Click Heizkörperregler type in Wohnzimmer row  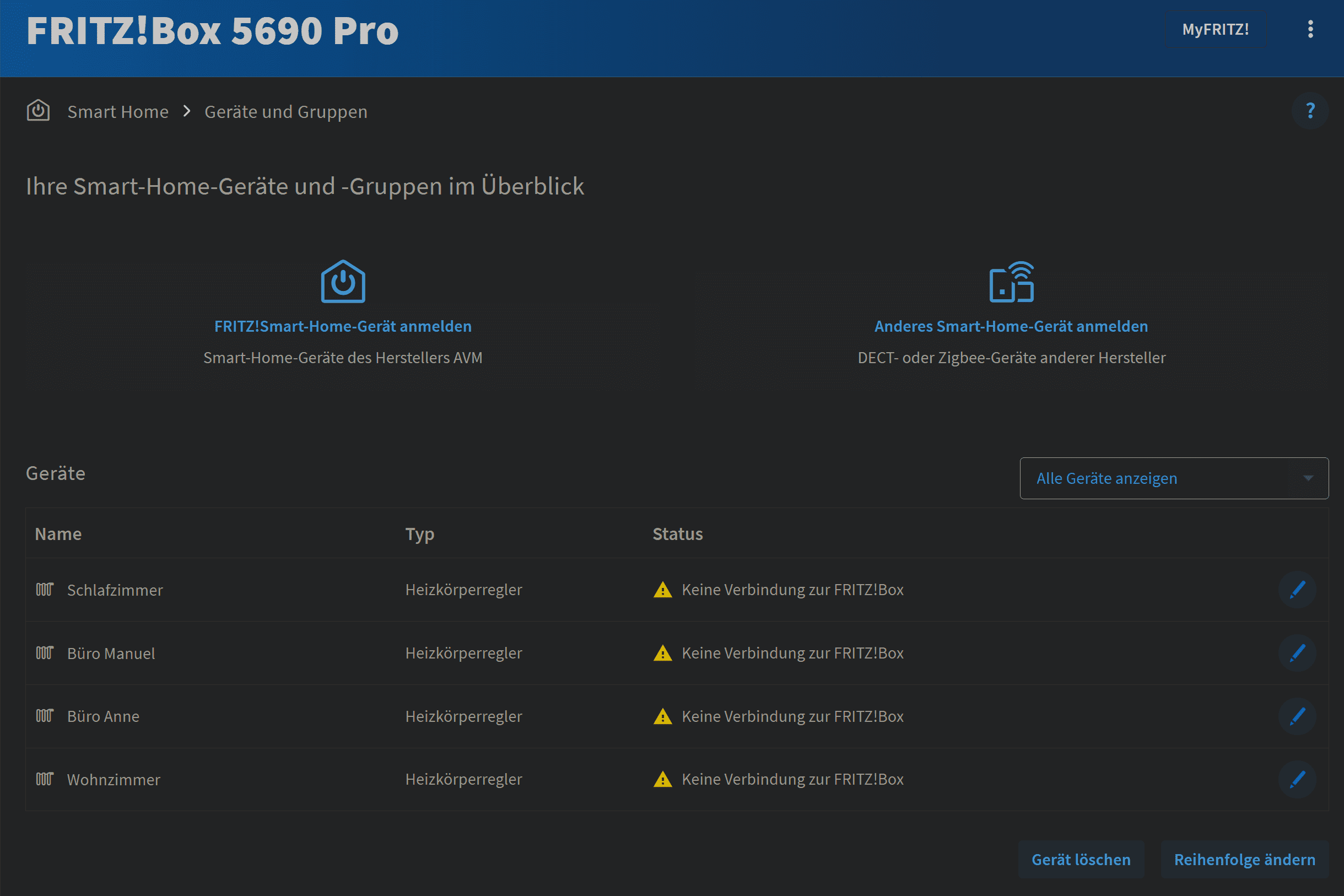(463, 779)
